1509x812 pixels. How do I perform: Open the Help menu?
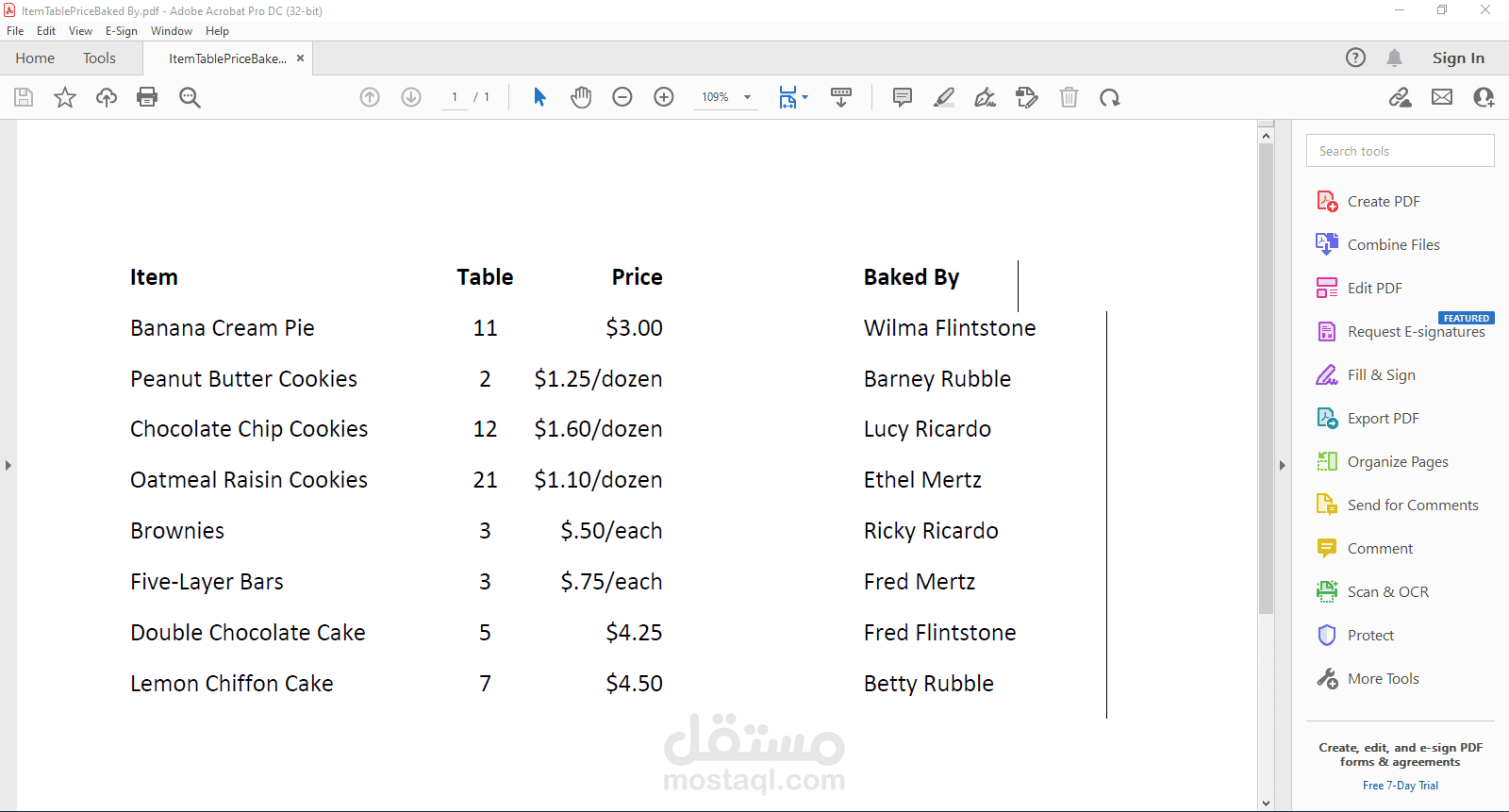(x=217, y=31)
